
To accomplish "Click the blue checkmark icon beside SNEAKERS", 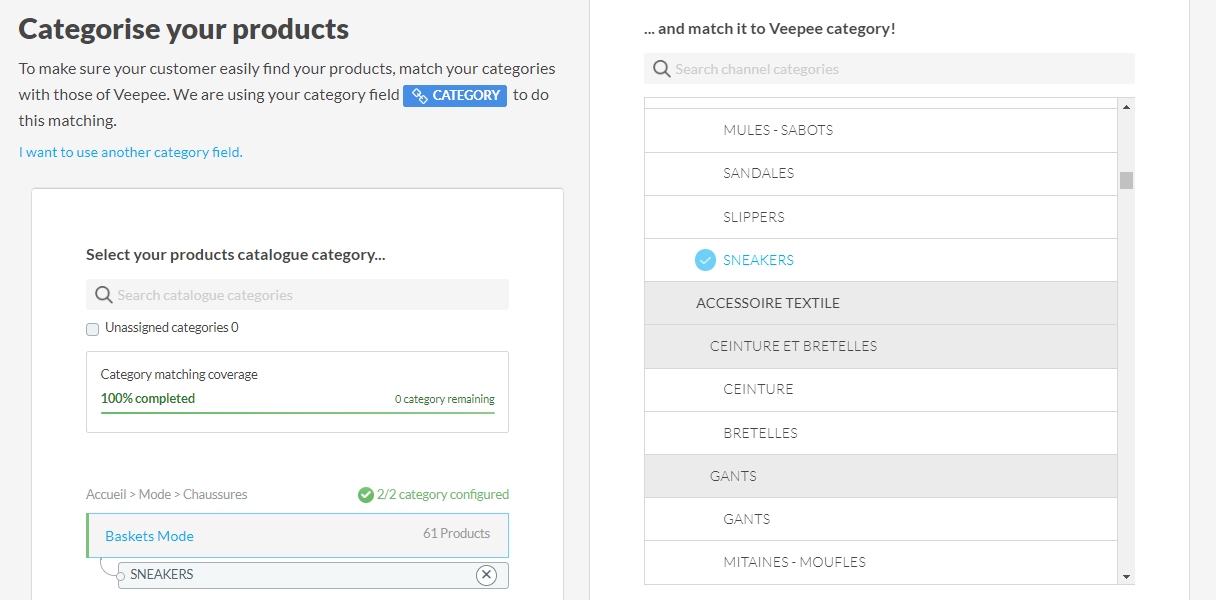I will (x=705, y=260).
